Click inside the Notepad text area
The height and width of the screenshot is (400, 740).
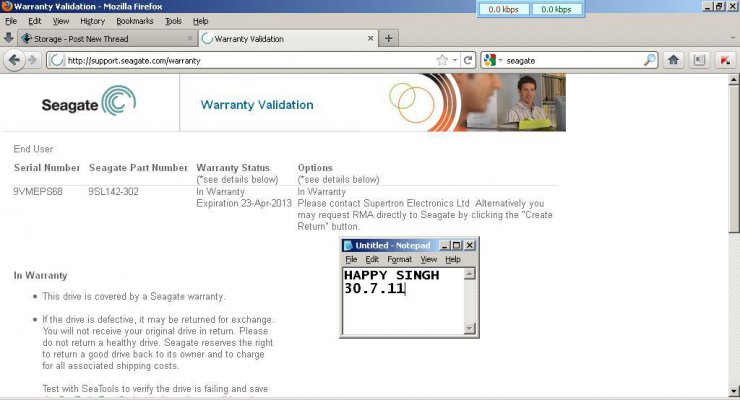click(404, 301)
